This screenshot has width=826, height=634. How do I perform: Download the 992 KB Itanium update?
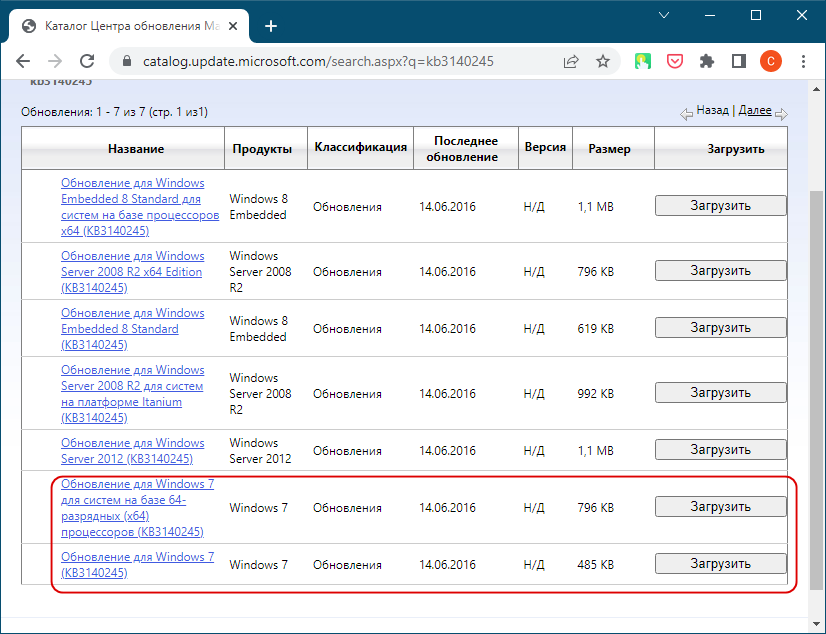[x=721, y=393]
